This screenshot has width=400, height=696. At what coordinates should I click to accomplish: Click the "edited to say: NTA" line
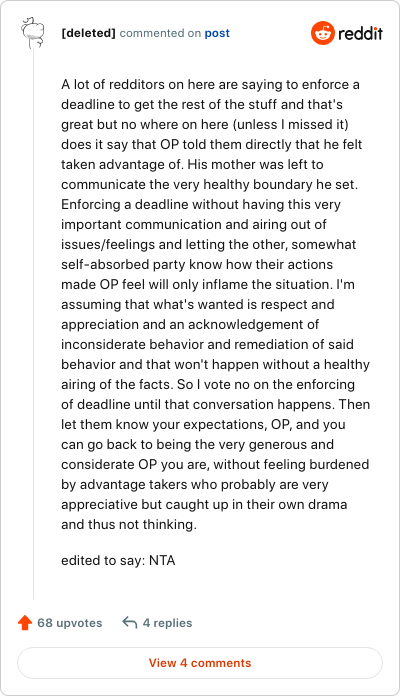(x=118, y=560)
